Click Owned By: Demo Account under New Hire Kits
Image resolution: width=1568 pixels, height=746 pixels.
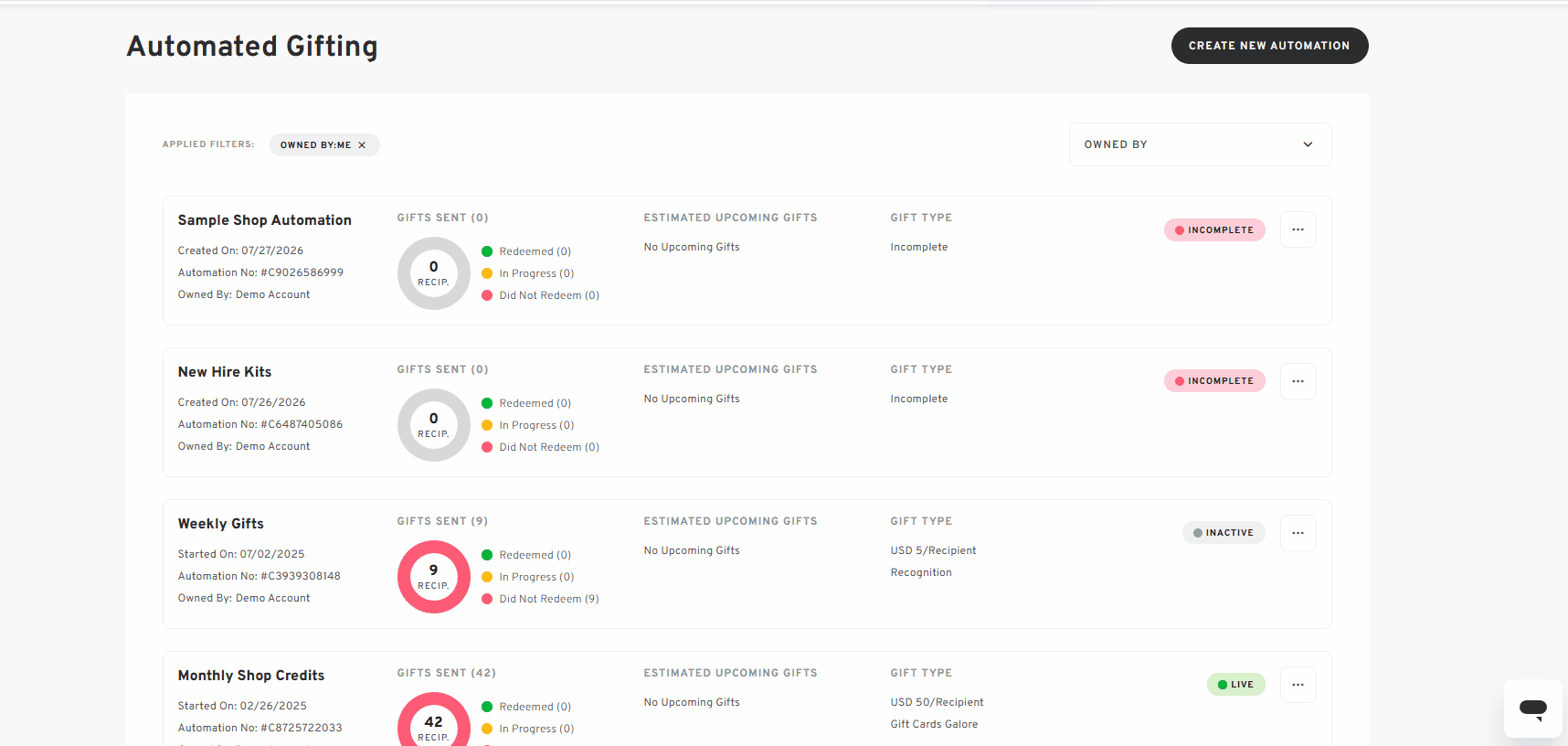244,446
